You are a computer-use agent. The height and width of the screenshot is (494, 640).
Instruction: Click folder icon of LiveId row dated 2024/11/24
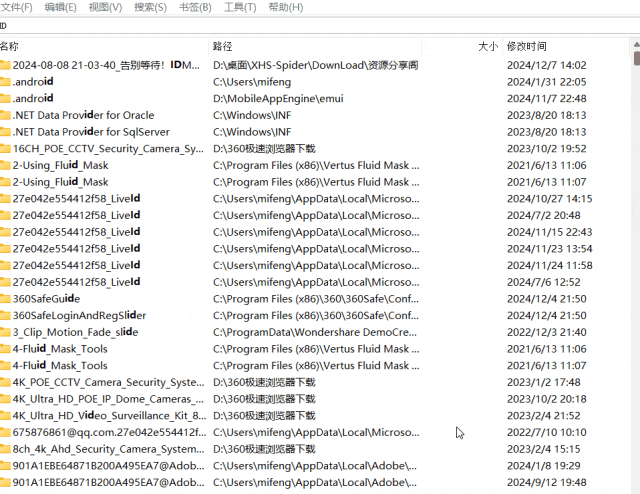[5, 265]
